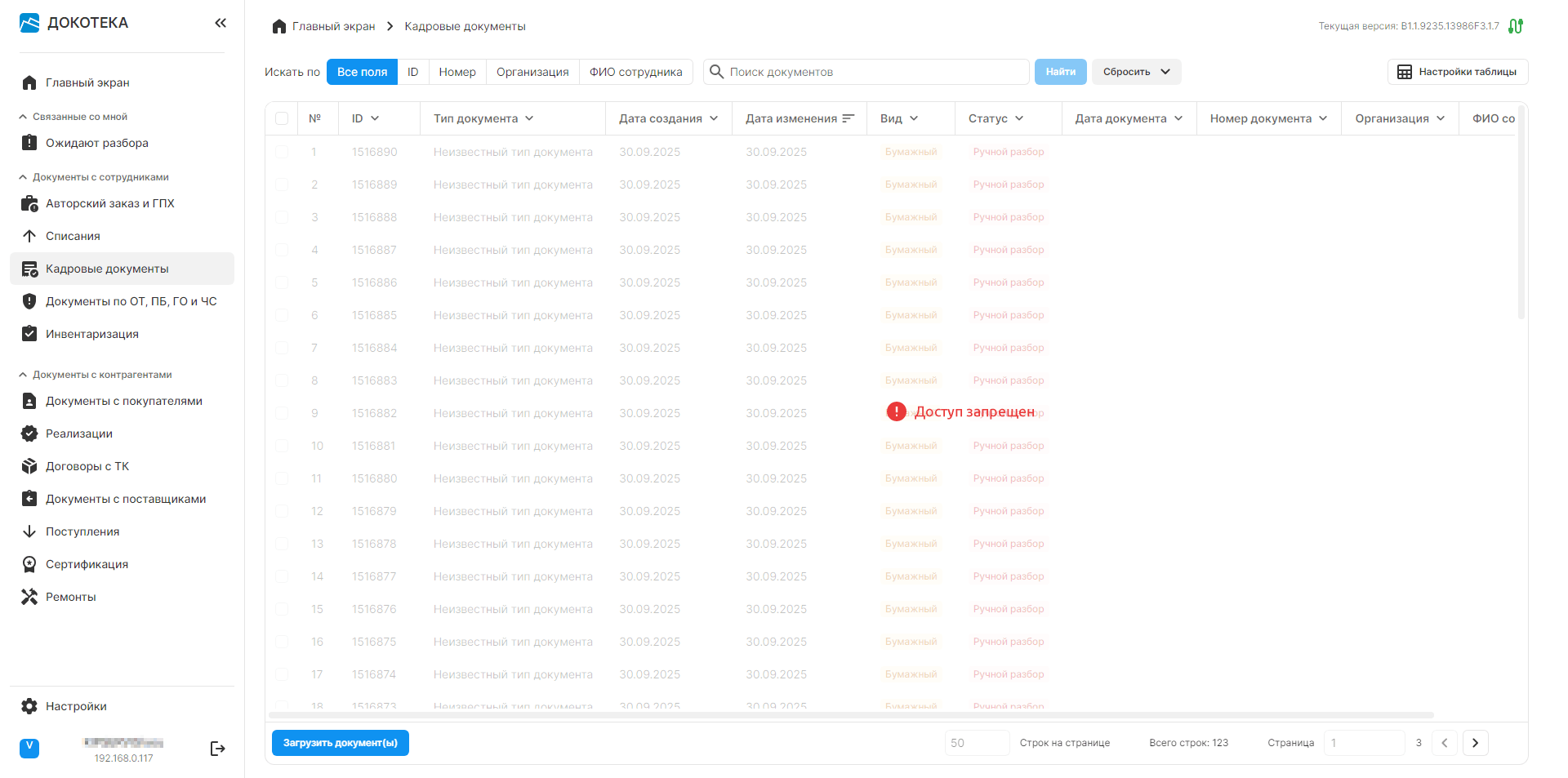The width and height of the screenshot is (1568, 778).
Task: Check the checkbox for row 1
Action: (282, 152)
